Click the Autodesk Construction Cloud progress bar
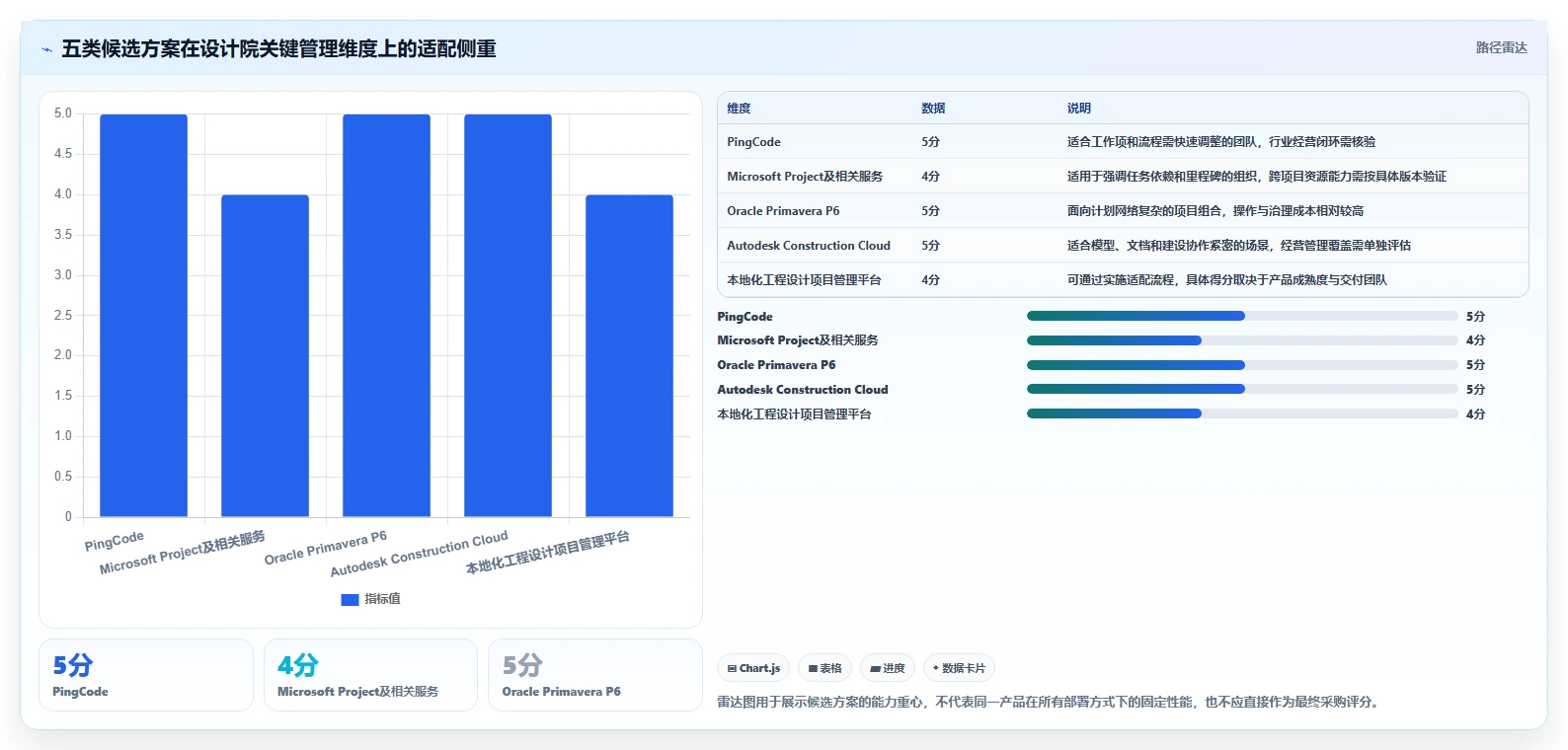The image size is (1568, 750). (1242, 389)
